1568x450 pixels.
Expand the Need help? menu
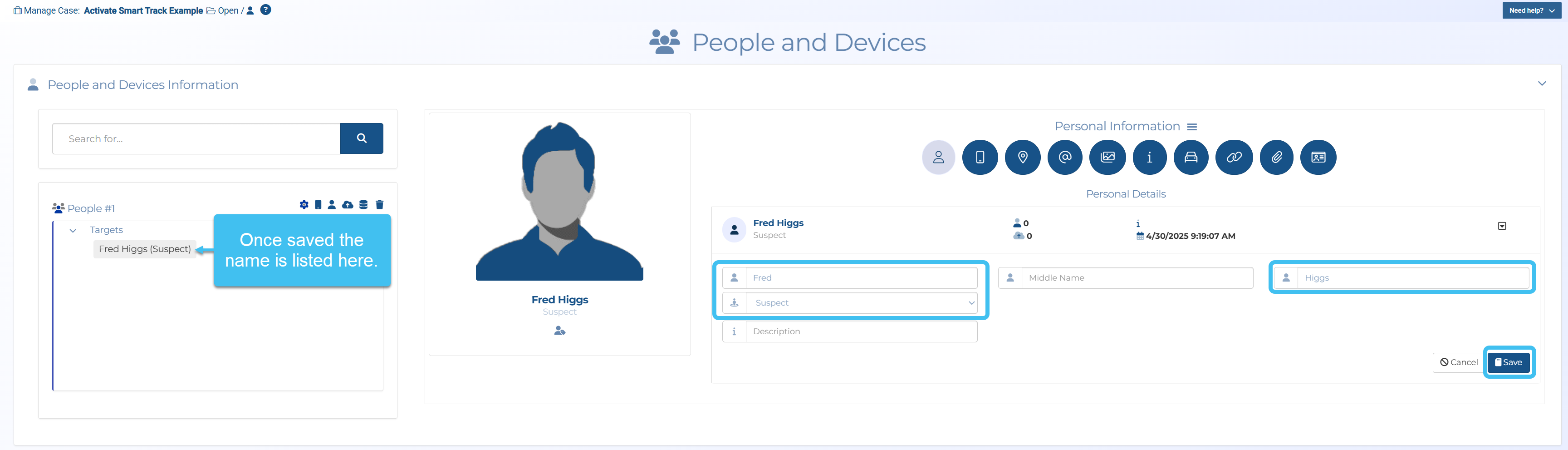(x=1531, y=10)
